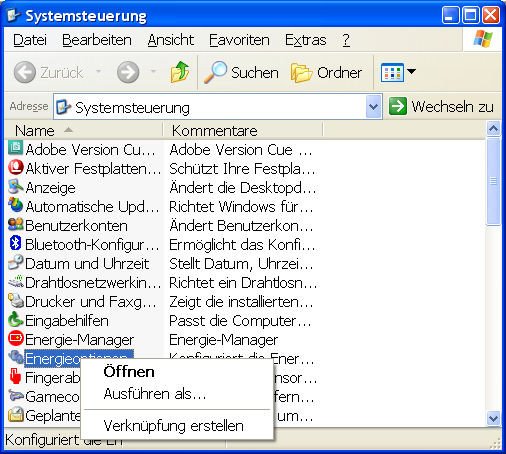Click the address bar Systemsteuerung icon
Image resolution: width=506 pixels, height=454 pixels.
coord(63,107)
